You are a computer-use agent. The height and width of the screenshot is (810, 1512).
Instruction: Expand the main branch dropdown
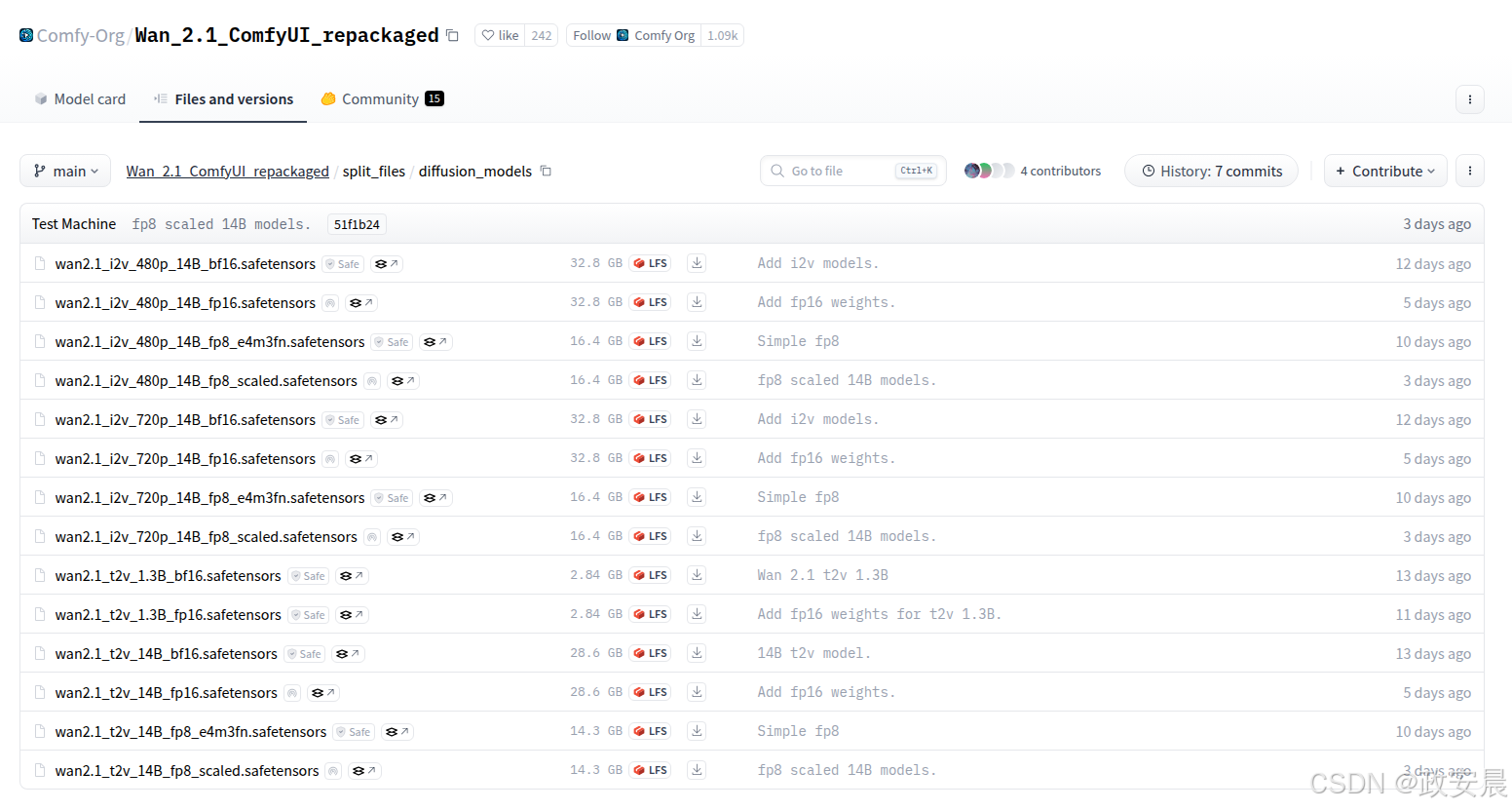tap(65, 171)
